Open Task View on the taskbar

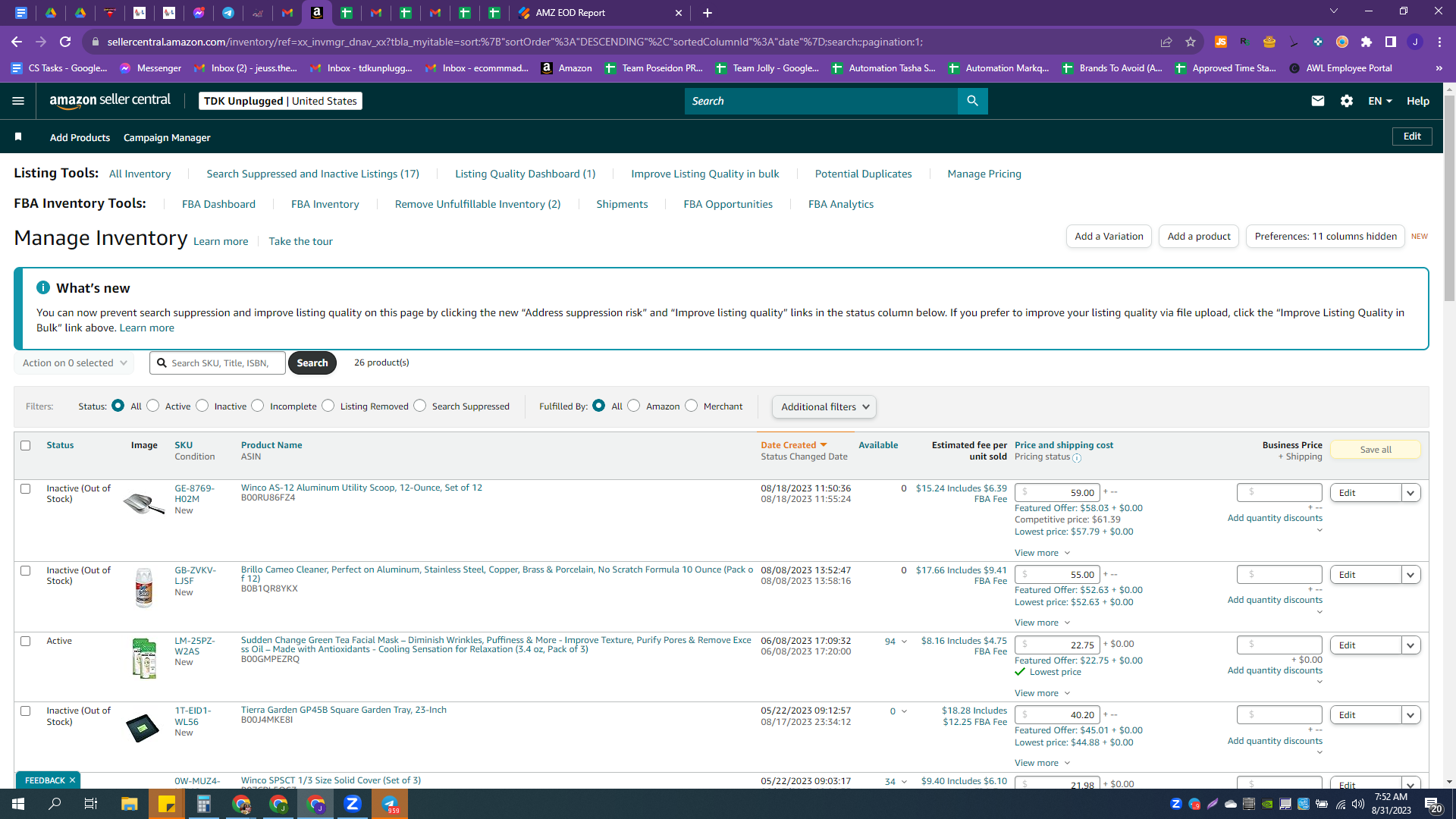coord(91,804)
